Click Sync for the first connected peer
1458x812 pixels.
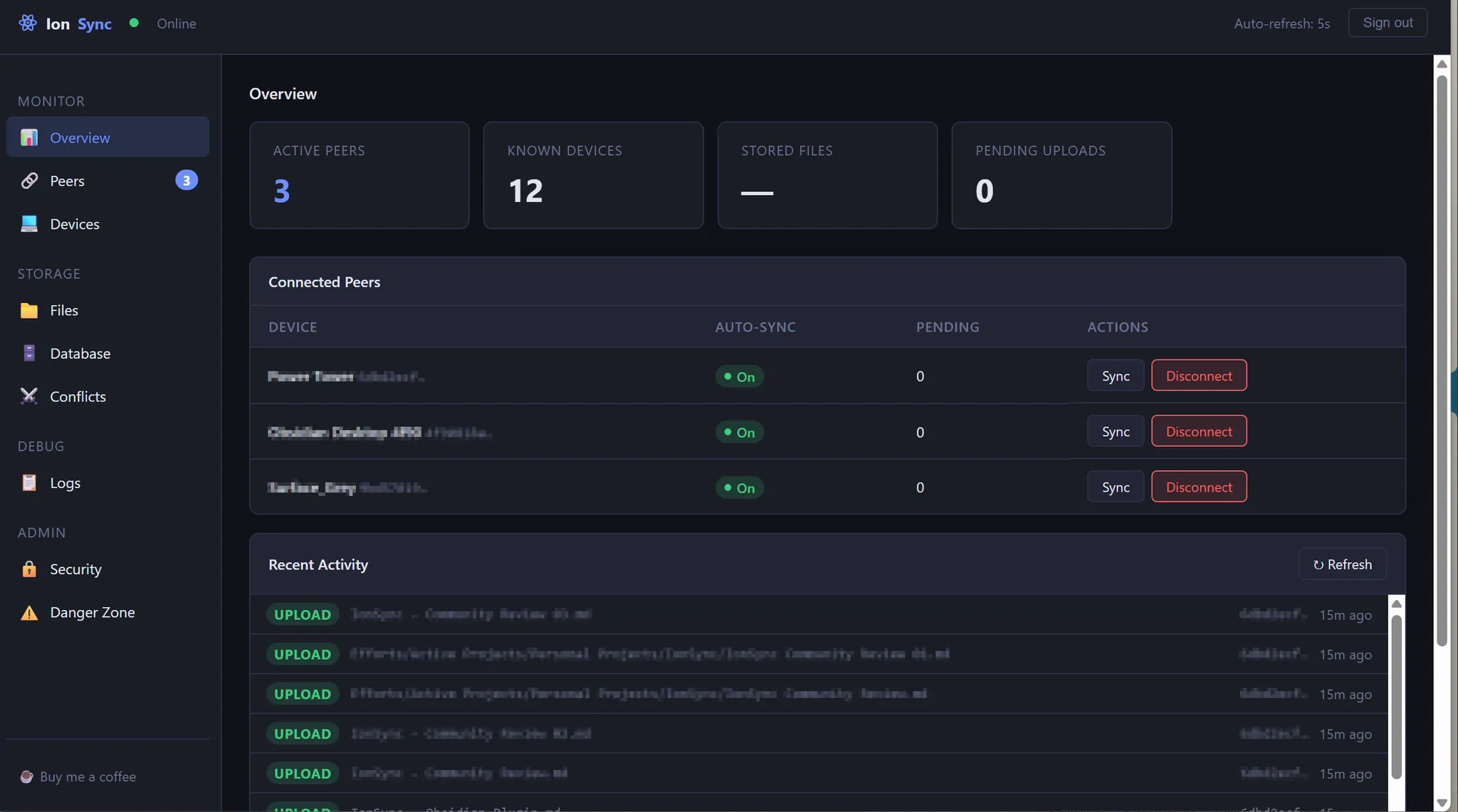[1116, 375]
